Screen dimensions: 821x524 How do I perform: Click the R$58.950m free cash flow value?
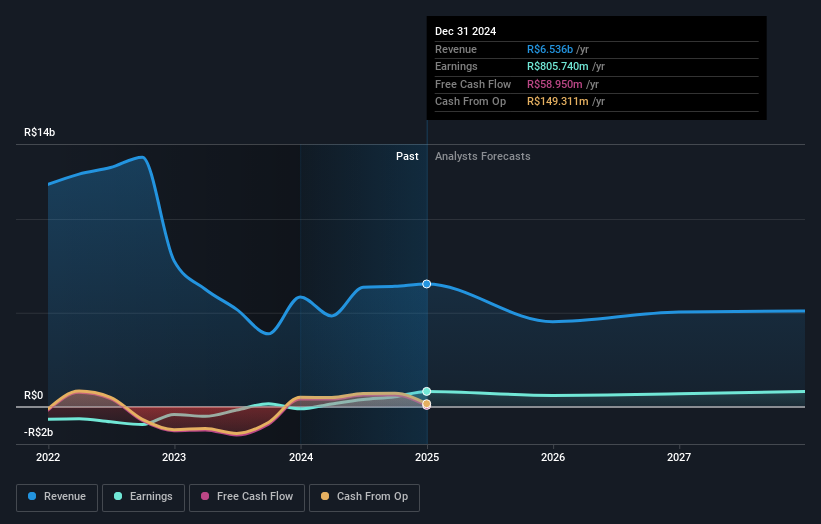(554, 84)
